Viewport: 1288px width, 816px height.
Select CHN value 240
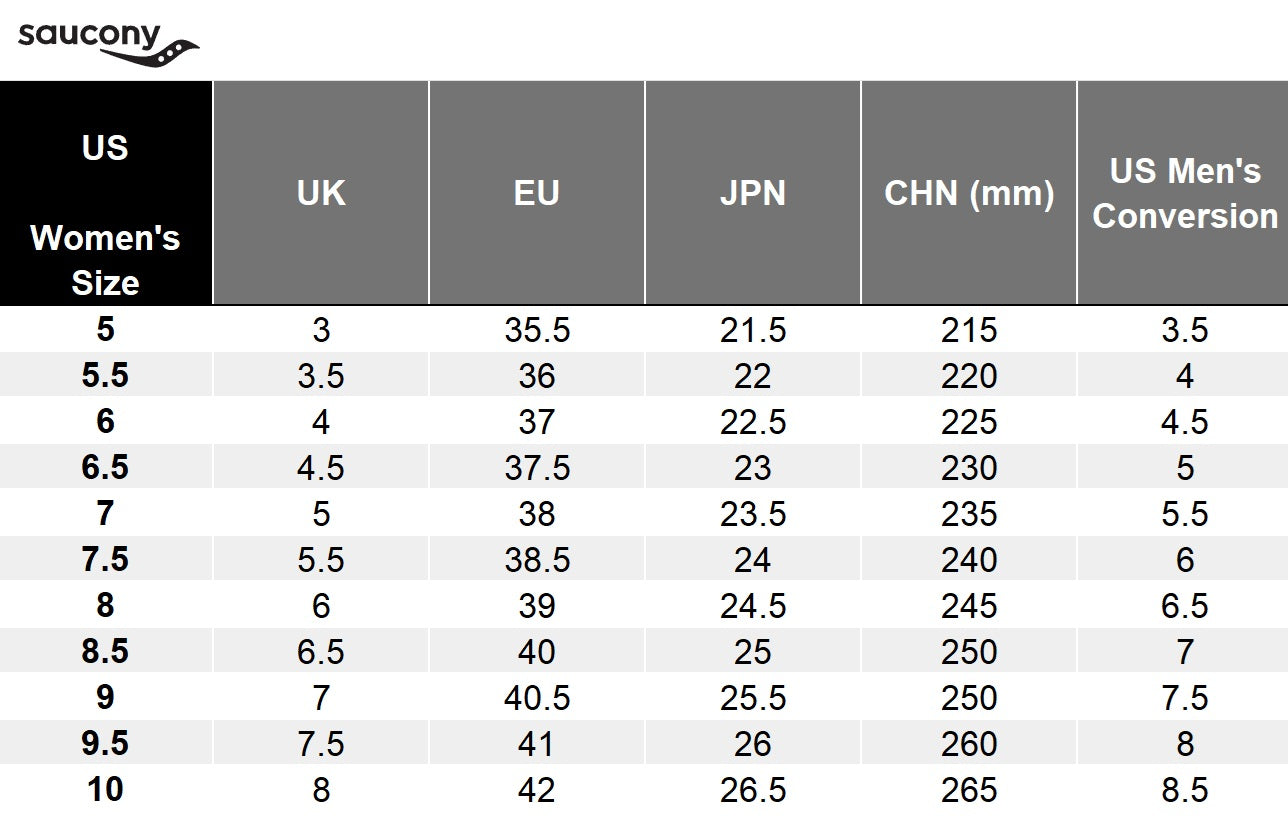[969, 560]
